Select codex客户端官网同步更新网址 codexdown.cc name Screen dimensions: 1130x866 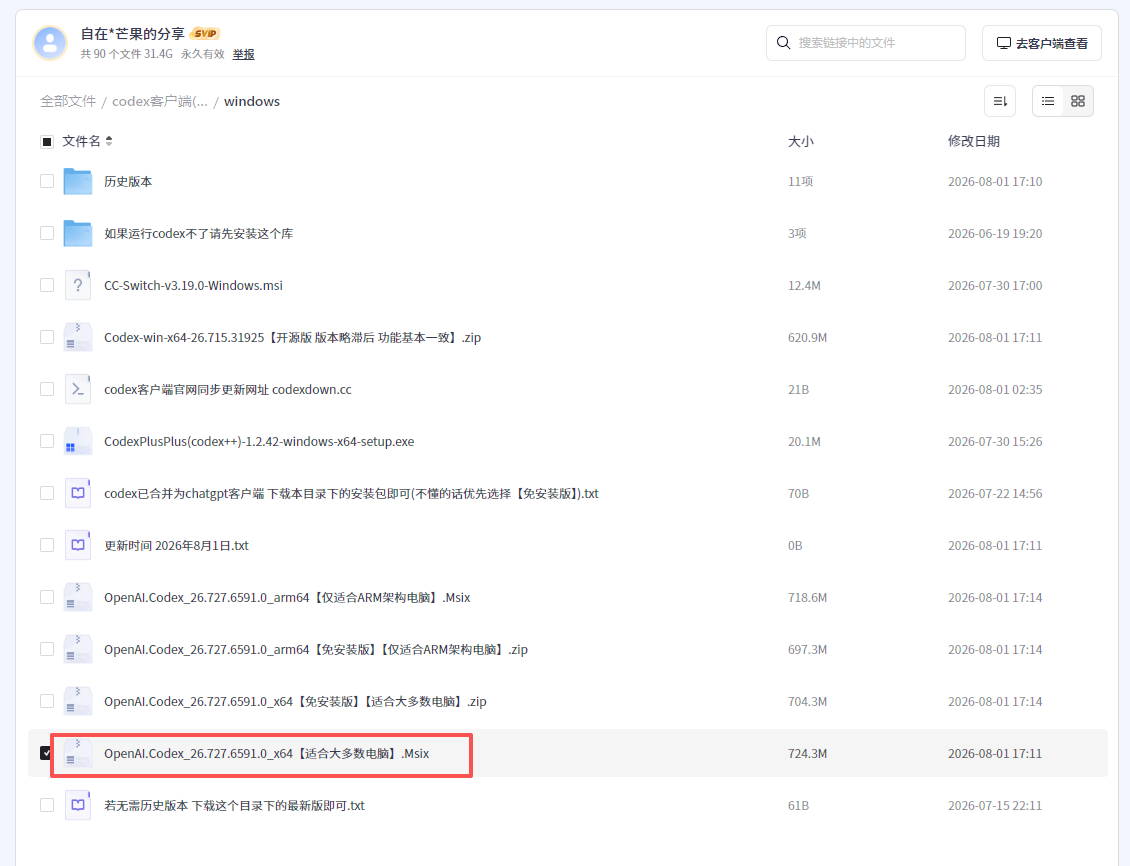228,390
